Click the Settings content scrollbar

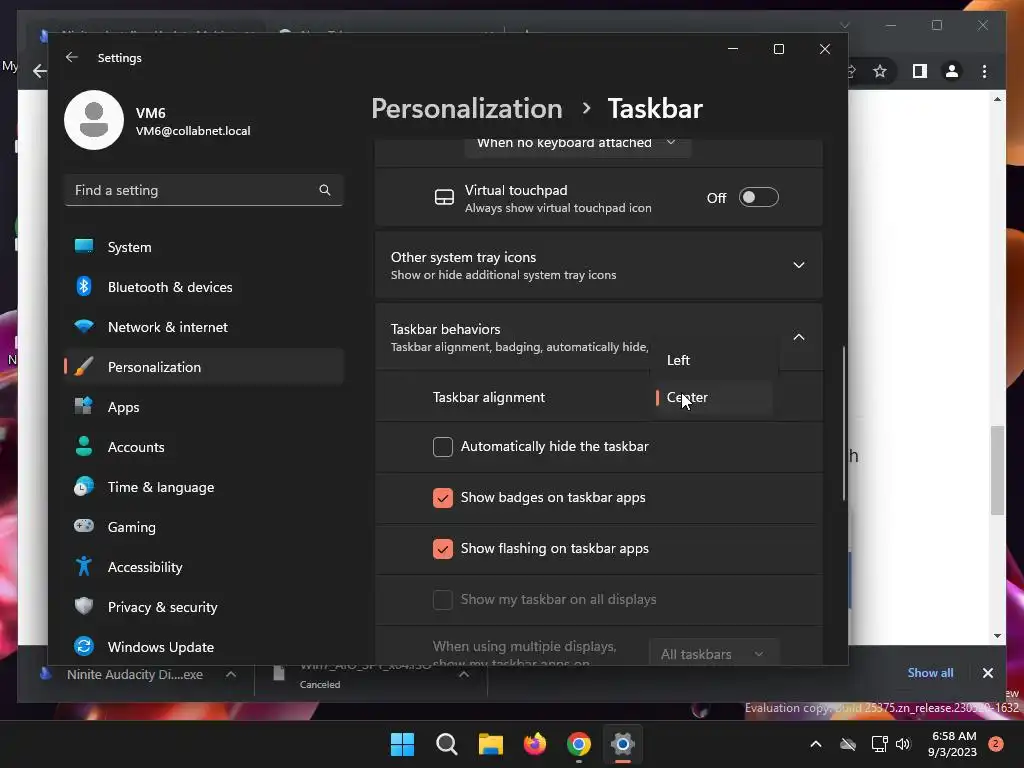pos(844,423)
